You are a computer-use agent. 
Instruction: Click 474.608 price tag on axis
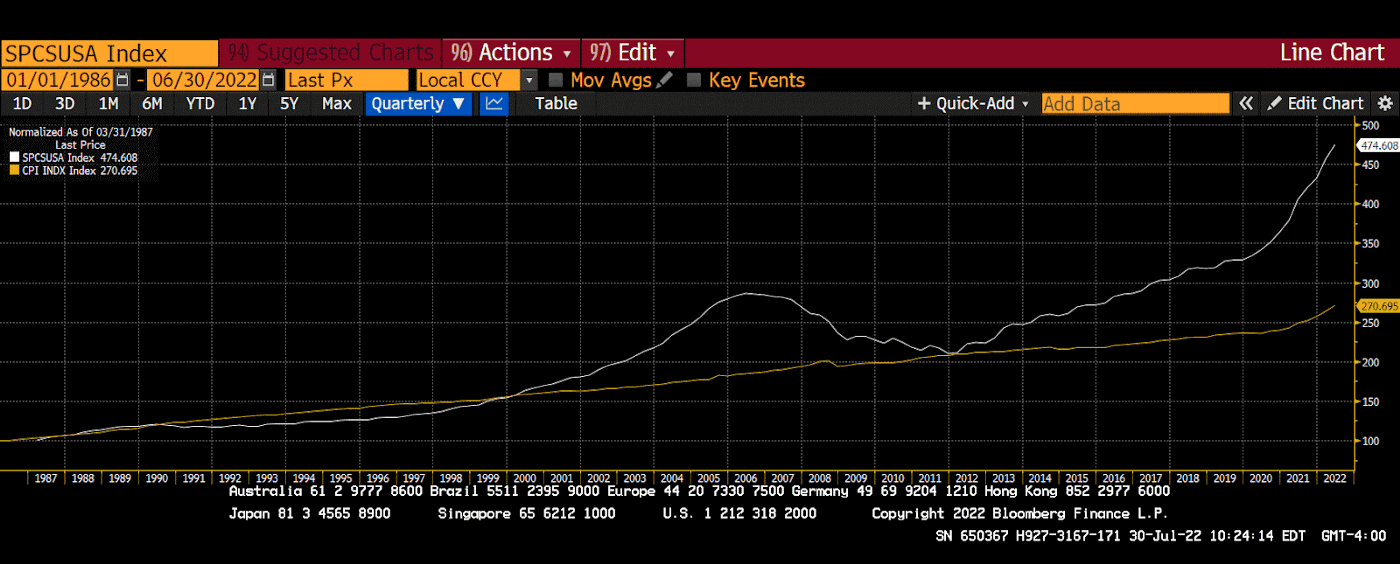click(x=1377, y=145)
